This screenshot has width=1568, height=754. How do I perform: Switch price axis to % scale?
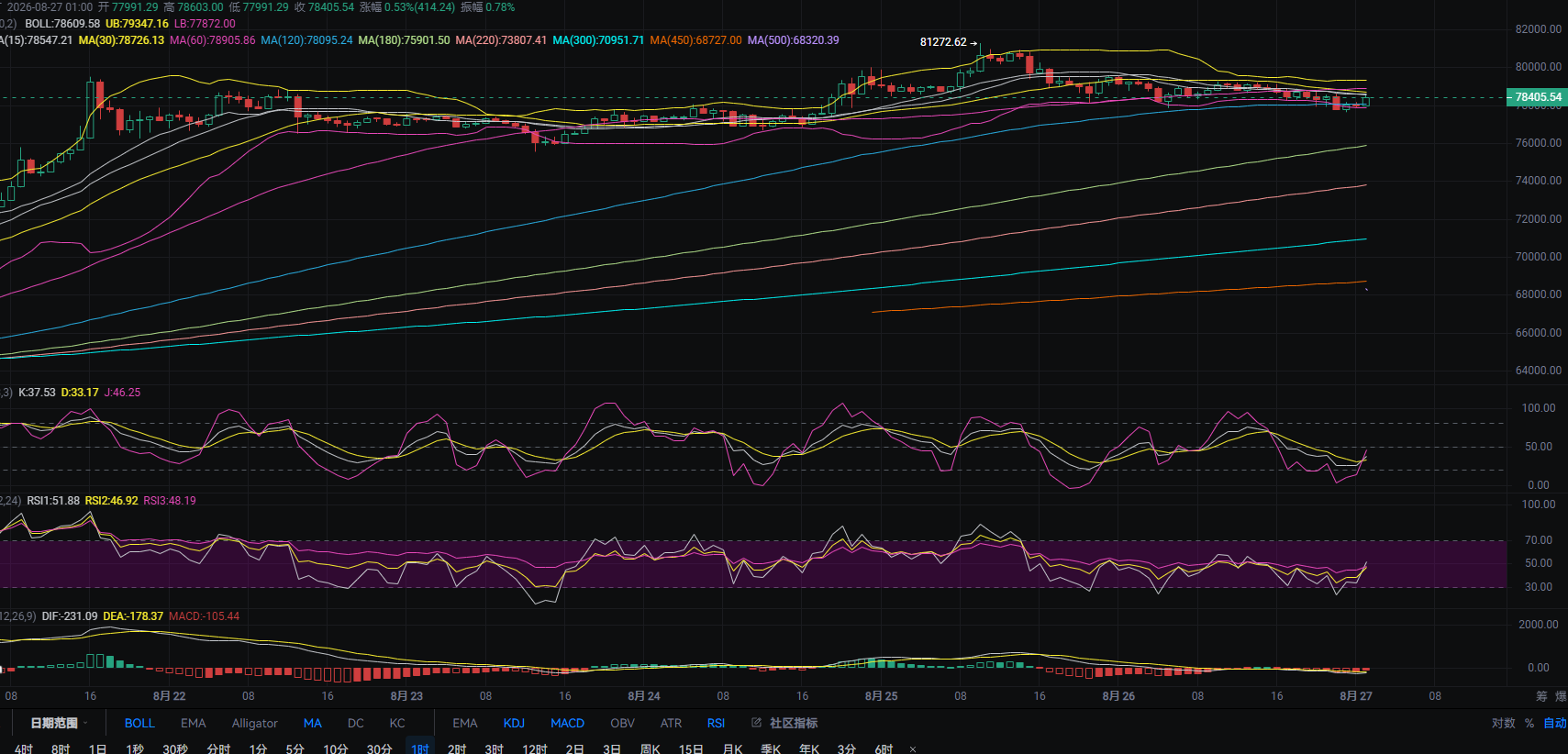click(1529, 723)
